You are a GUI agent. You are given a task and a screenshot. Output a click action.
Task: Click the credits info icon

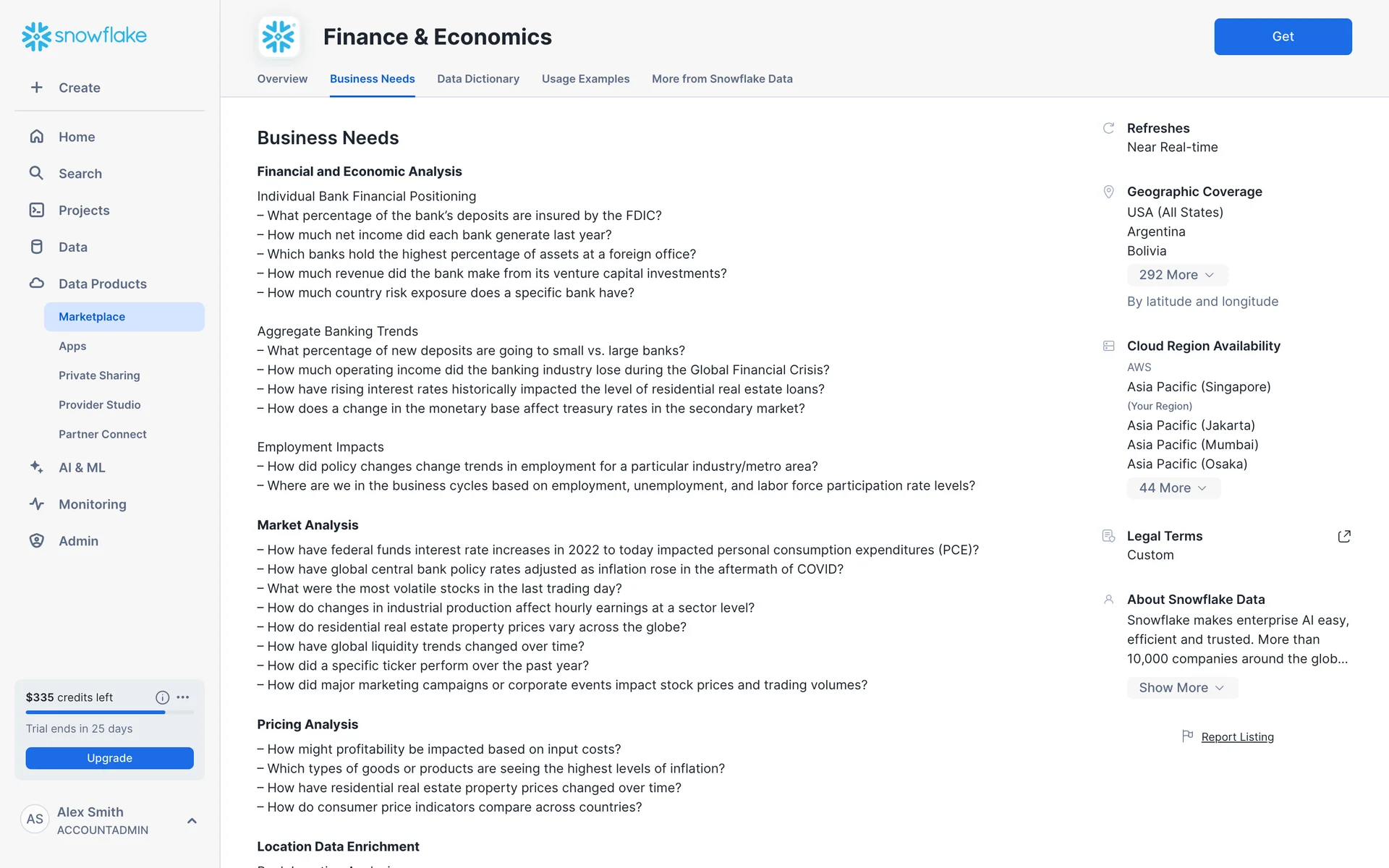coord(162,697)
